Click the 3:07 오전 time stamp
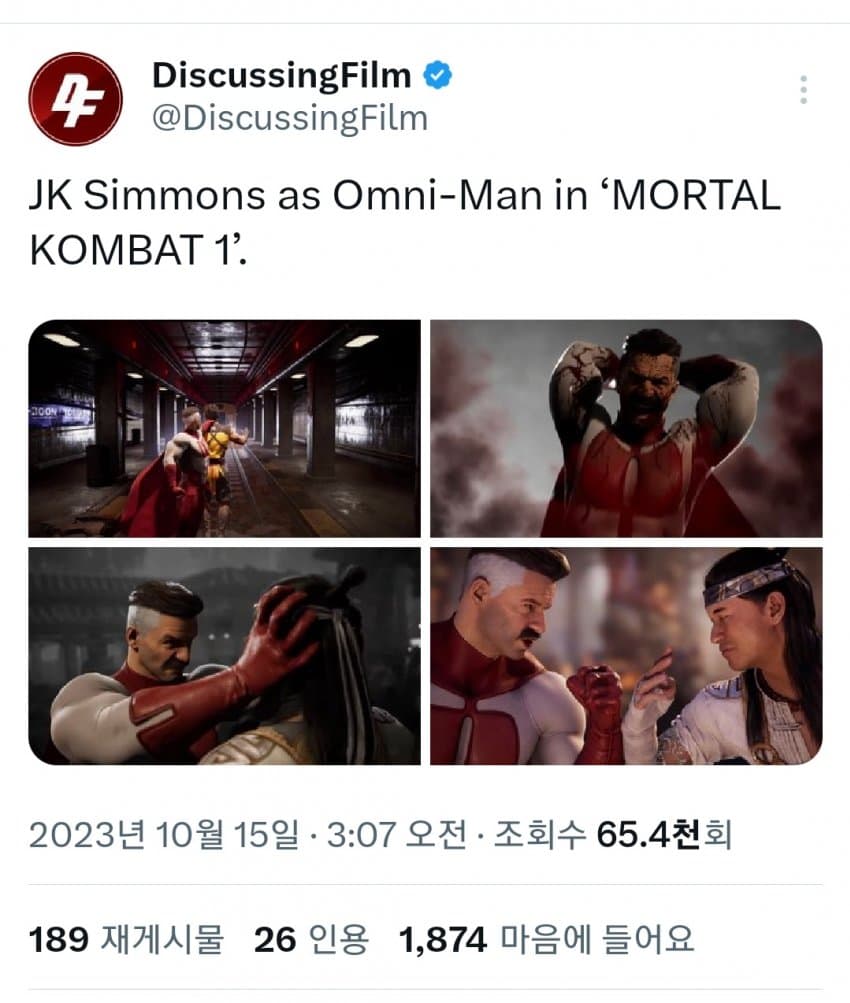Screen dimensions: 850x1003 (x=397, y=835)
